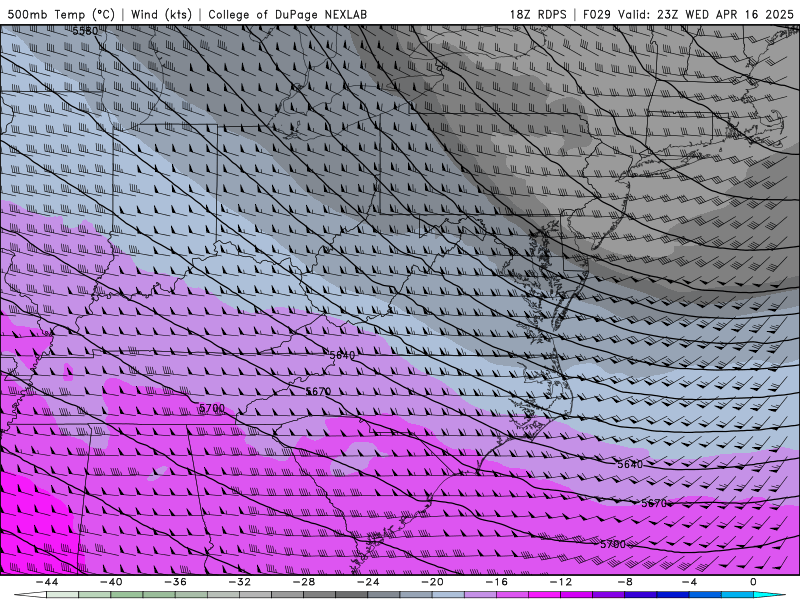Click the 'F029' forecast hour label

click(596, 14)
